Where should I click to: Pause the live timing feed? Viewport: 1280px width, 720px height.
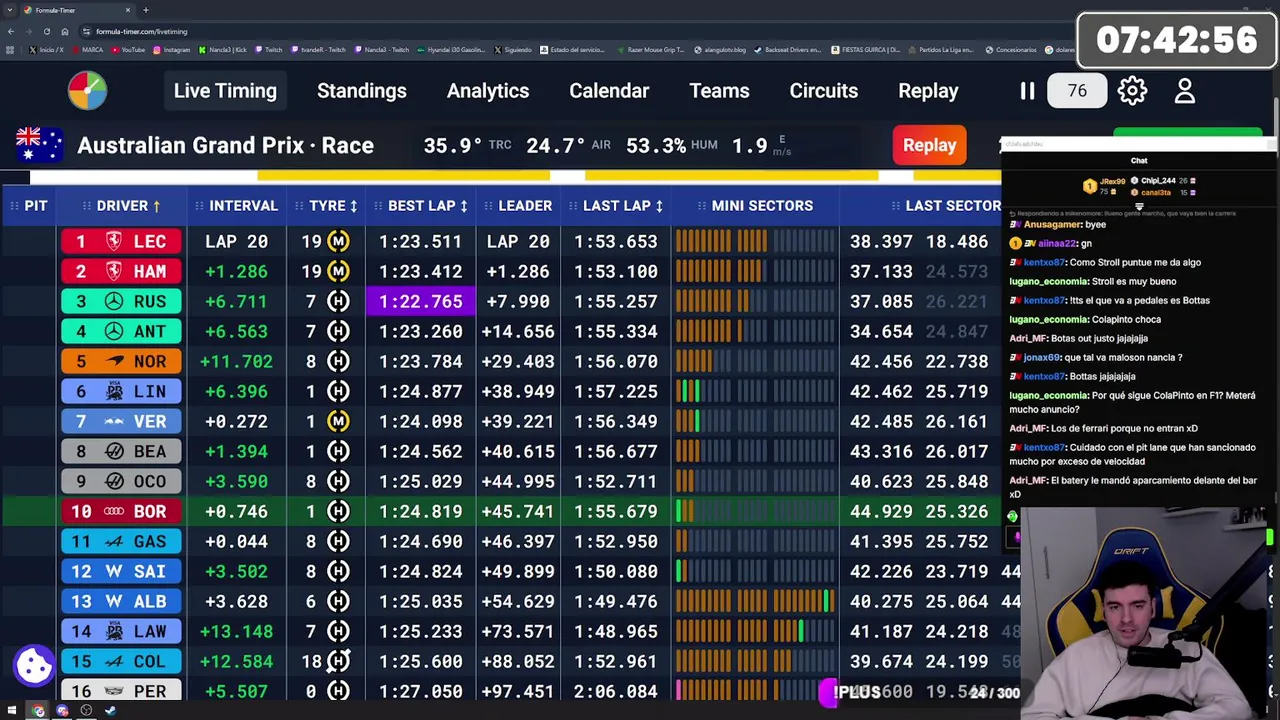(1027, 91)
